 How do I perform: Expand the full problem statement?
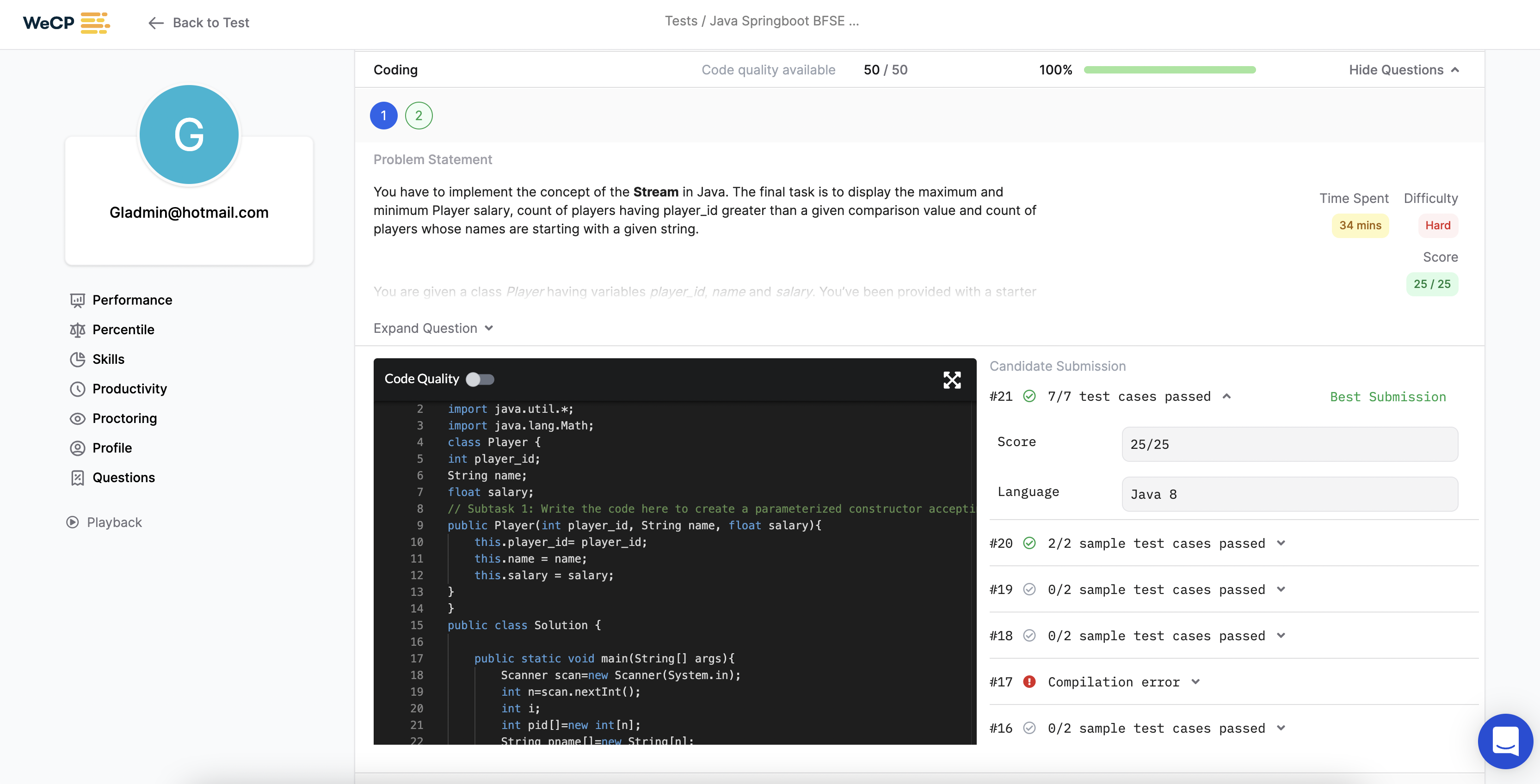[433, 328]
